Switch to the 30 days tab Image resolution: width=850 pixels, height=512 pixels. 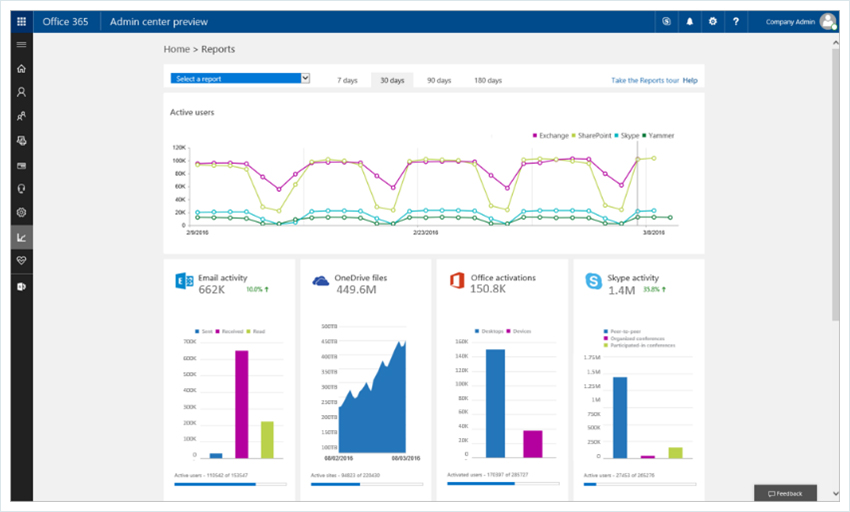[392, 80]
